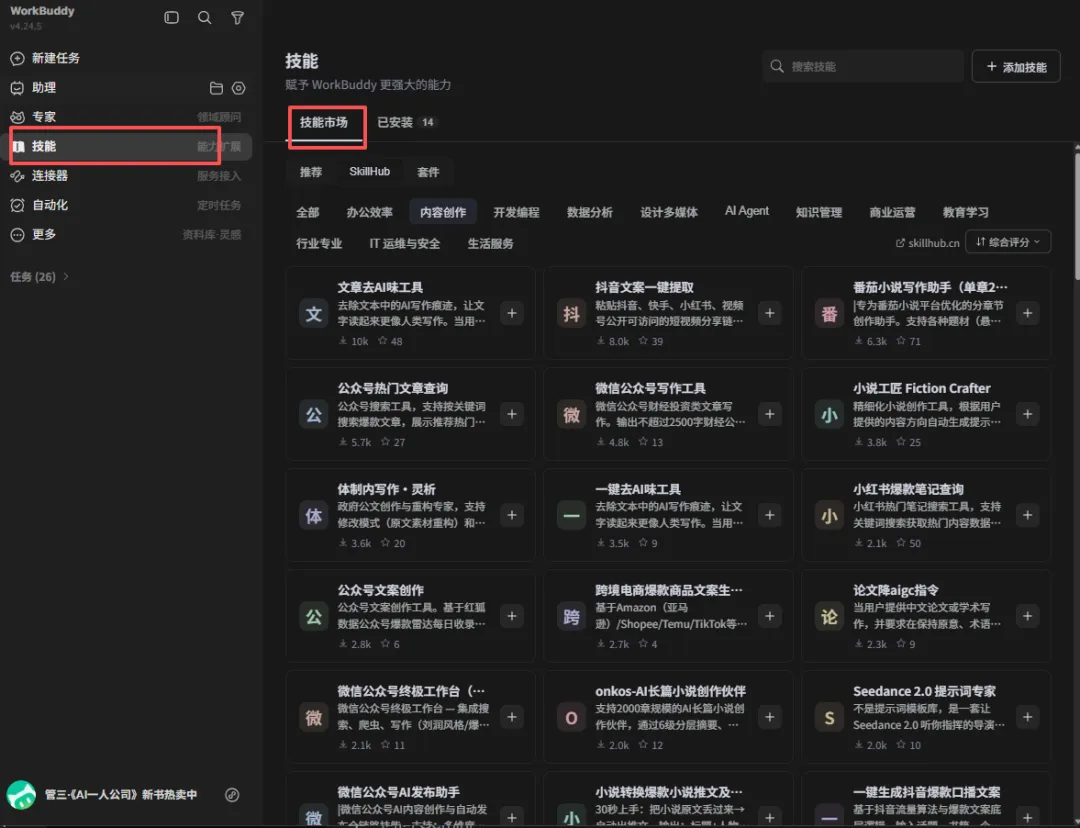Add the 微信公众号终极工作台 skill with plus

512,717
